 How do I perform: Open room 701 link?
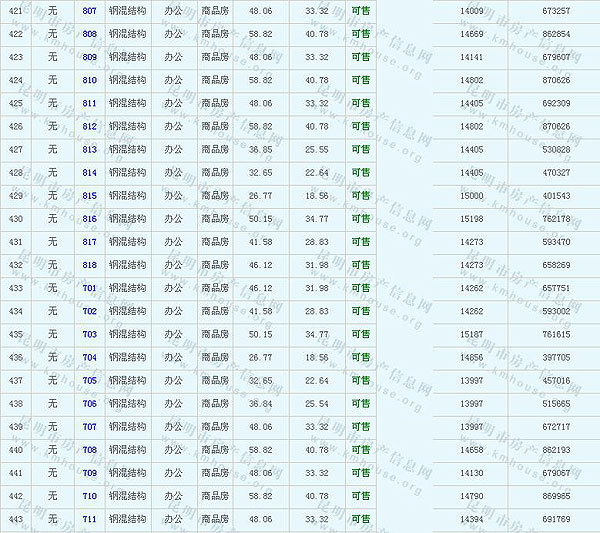pos(90,288)
